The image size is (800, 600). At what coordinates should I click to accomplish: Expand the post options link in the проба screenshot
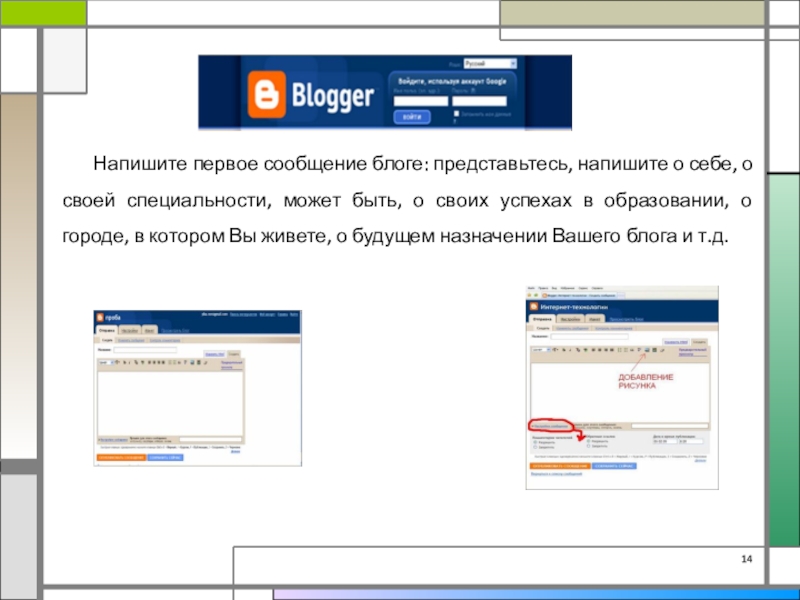(113, 440)
